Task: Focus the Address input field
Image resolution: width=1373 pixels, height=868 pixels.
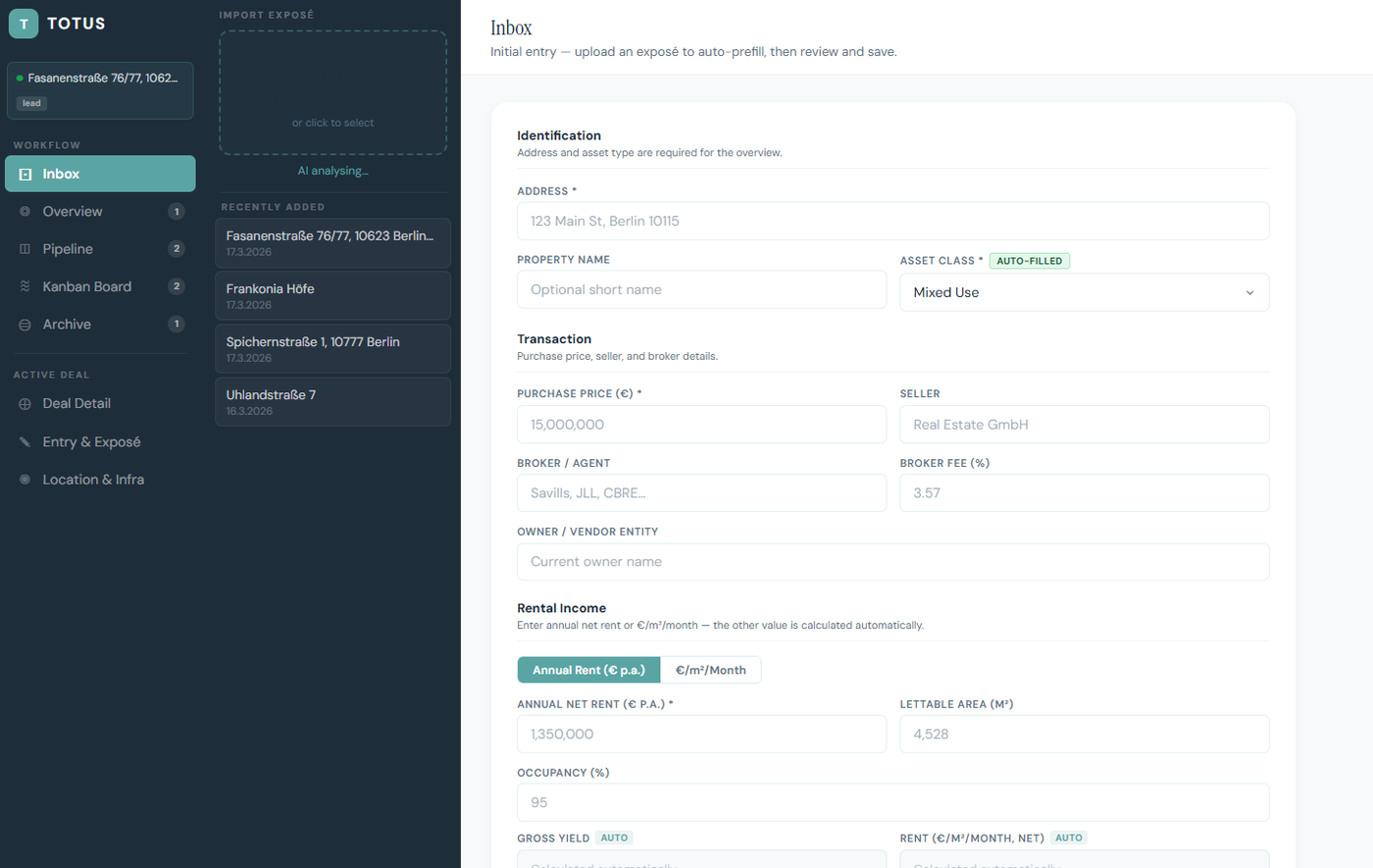Action: [893, 221]
